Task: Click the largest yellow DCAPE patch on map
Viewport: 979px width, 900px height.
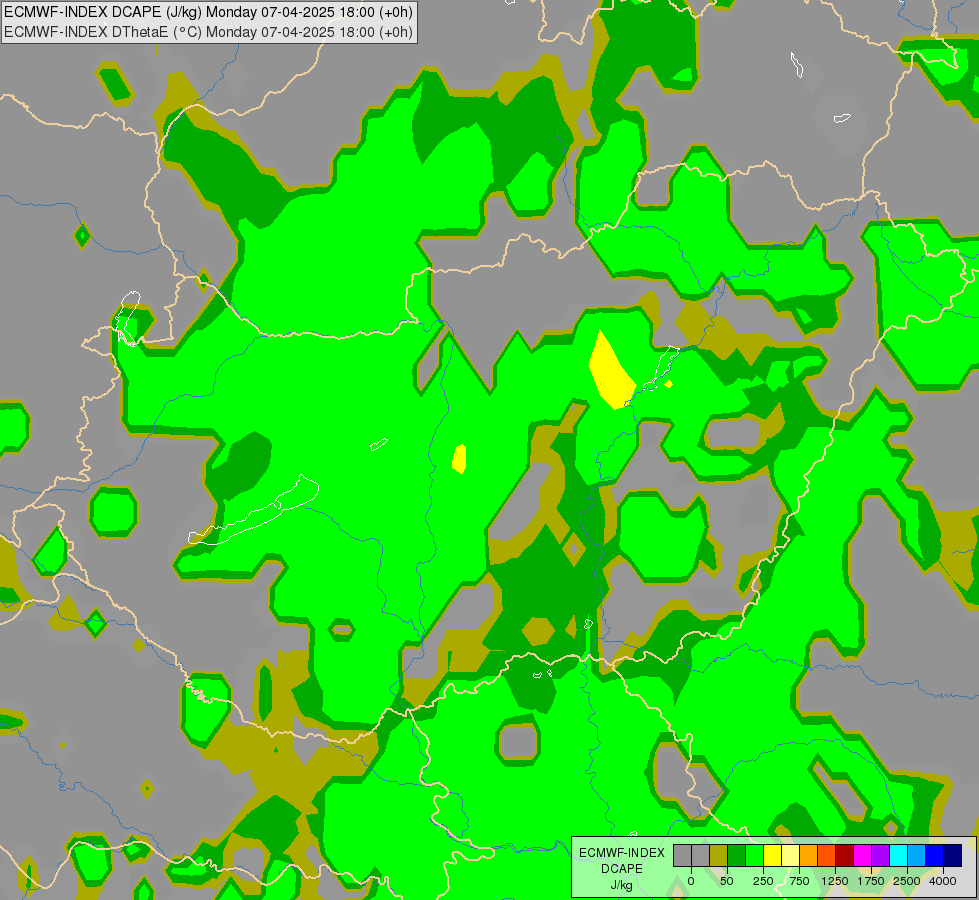Action: [611, 372]
